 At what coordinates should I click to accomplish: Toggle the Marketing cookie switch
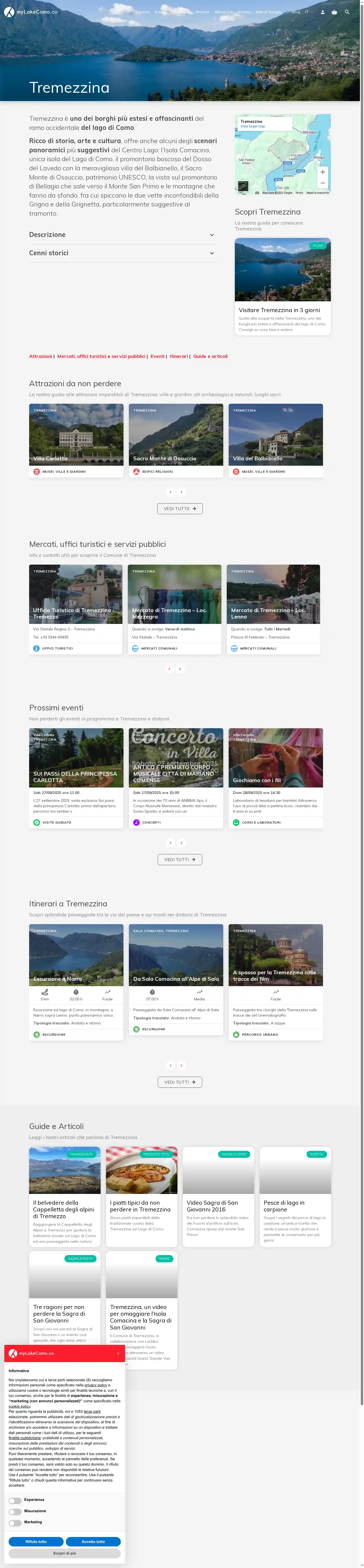tap(15, 1522)
